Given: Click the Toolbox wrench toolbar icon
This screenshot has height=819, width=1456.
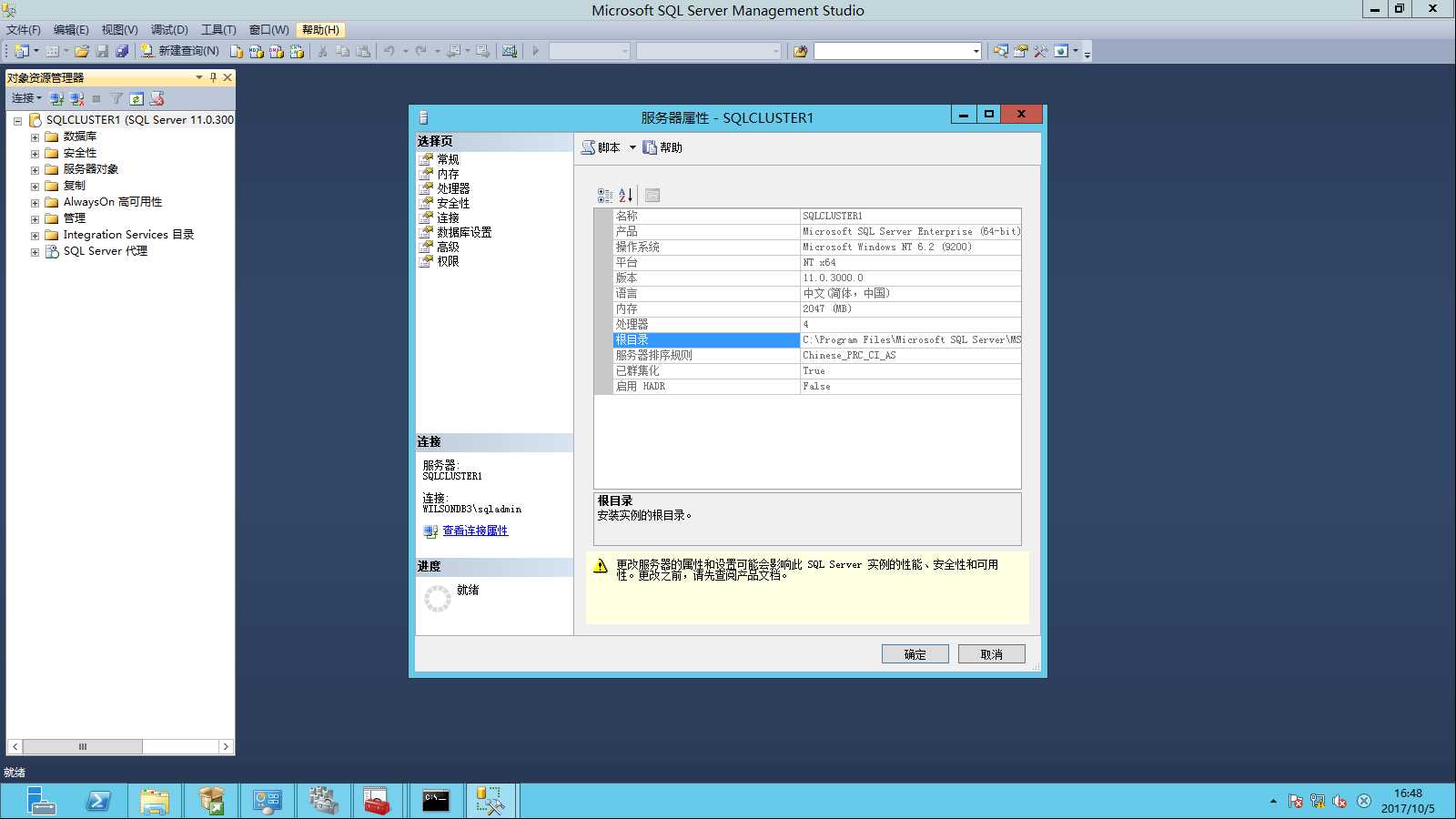Looking at the screenshot, I should coord(1041,51).
